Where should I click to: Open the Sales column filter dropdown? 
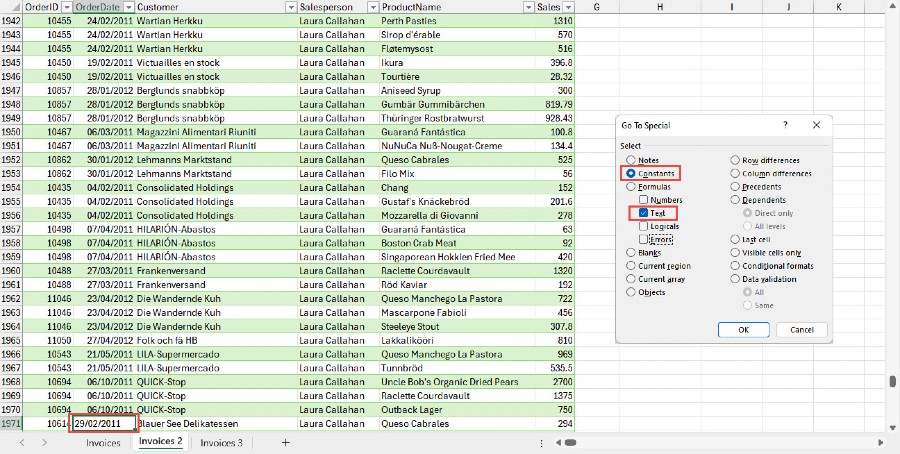pyautogui.click(x=568, y=7)
